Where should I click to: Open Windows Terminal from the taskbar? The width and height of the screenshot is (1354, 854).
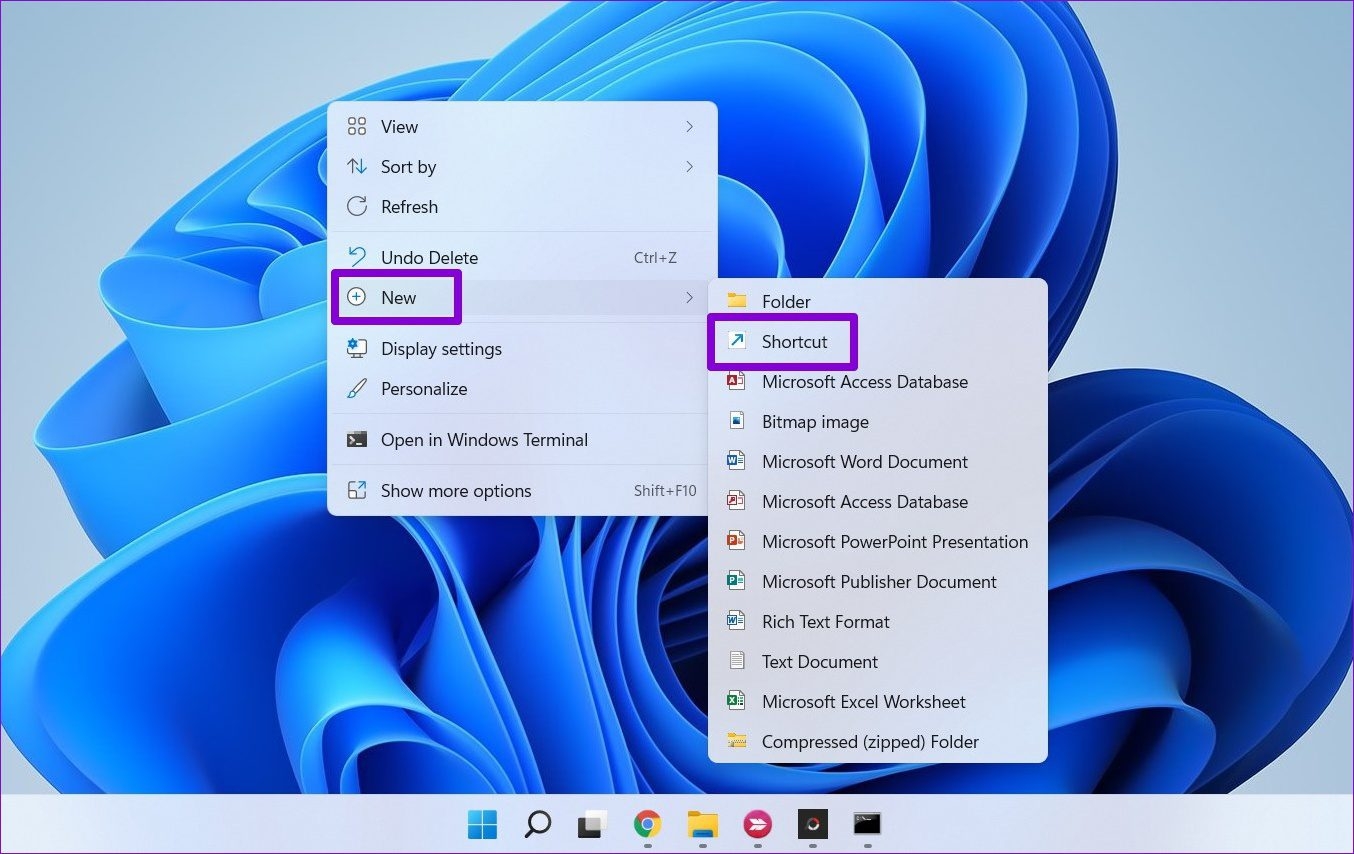point(866,826)
